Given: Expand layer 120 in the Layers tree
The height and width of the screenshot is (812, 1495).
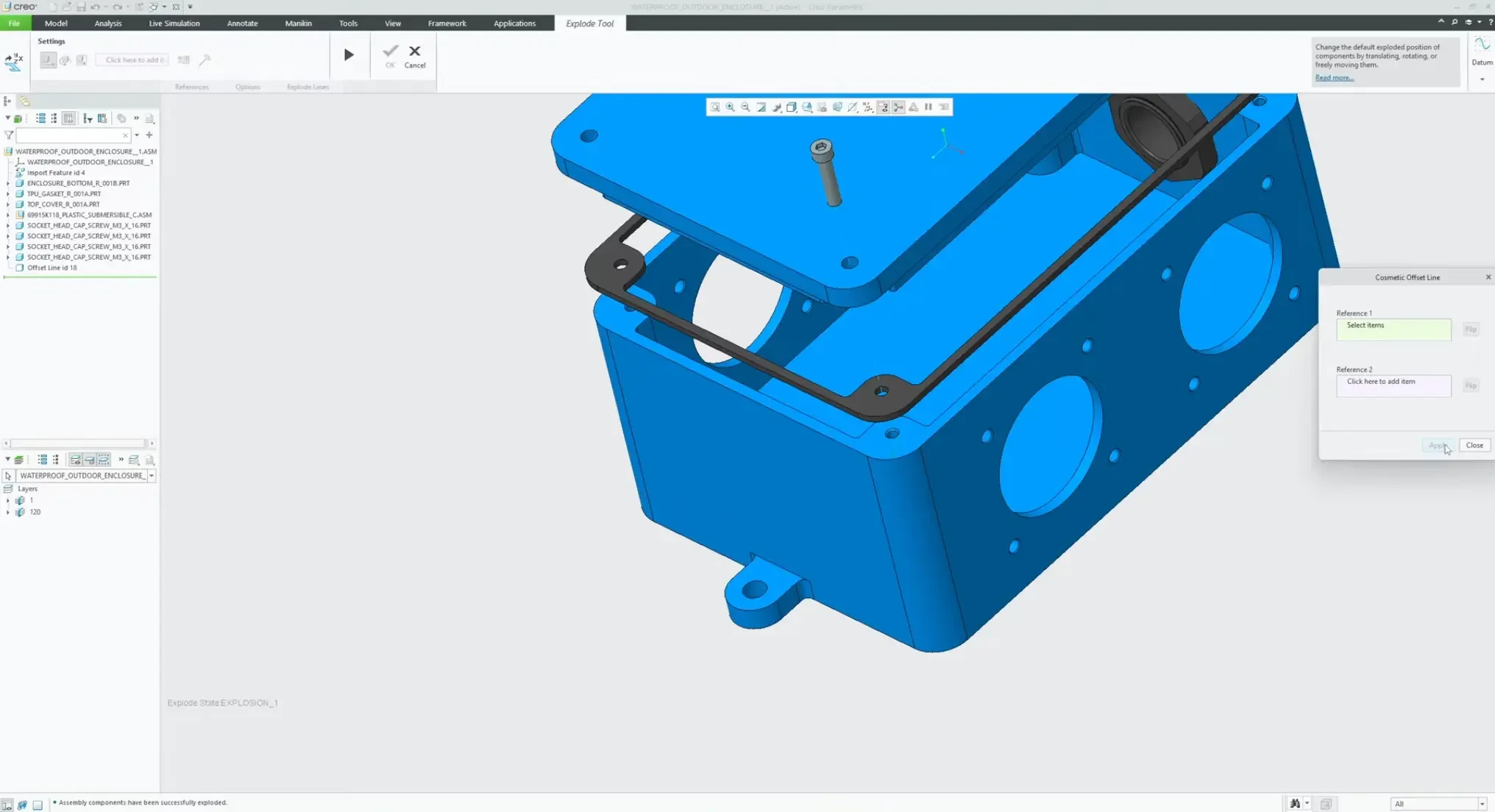Looking at the screenshot, I should coord(8,513).
